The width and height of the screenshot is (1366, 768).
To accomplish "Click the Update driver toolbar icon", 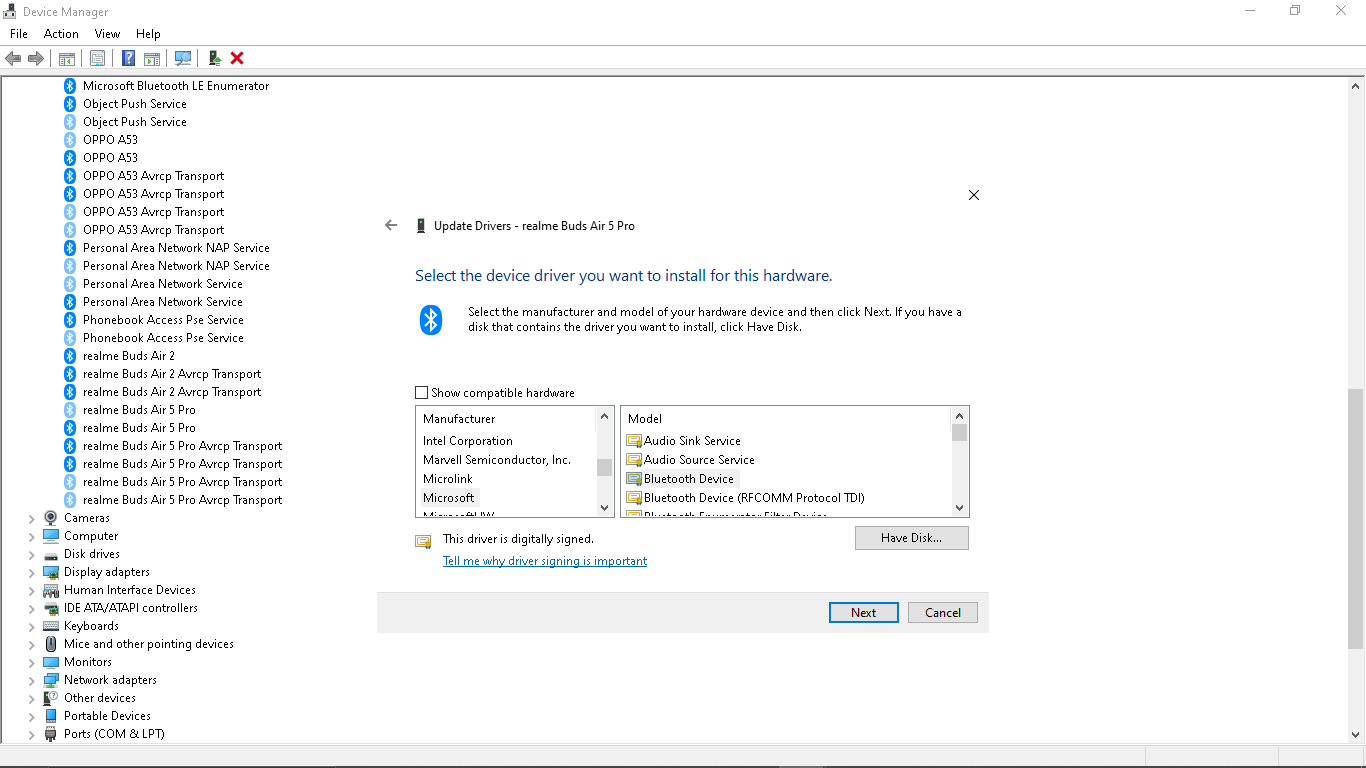I will click(214, 58).
